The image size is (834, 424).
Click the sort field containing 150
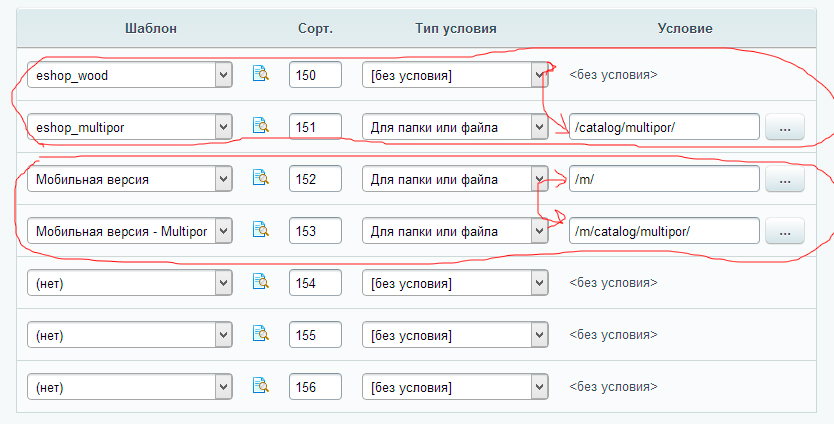[x=315, y=74]
